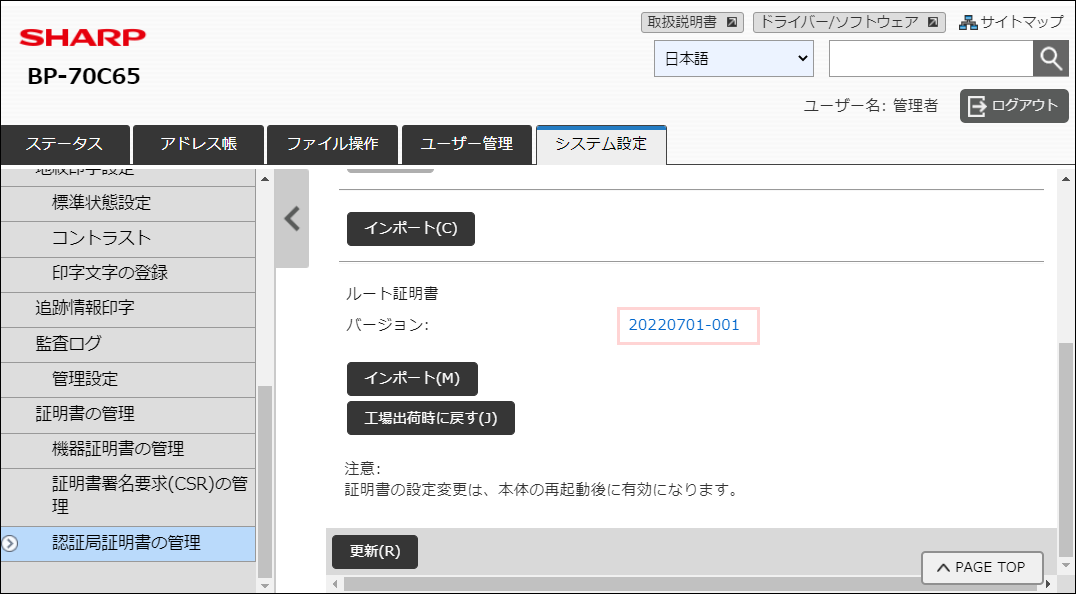Image resolution: width=1076 pixels, height=594 pixels.
Task: Open ドライバー/ソフトウェア download link
Action: tap(849, 22)
